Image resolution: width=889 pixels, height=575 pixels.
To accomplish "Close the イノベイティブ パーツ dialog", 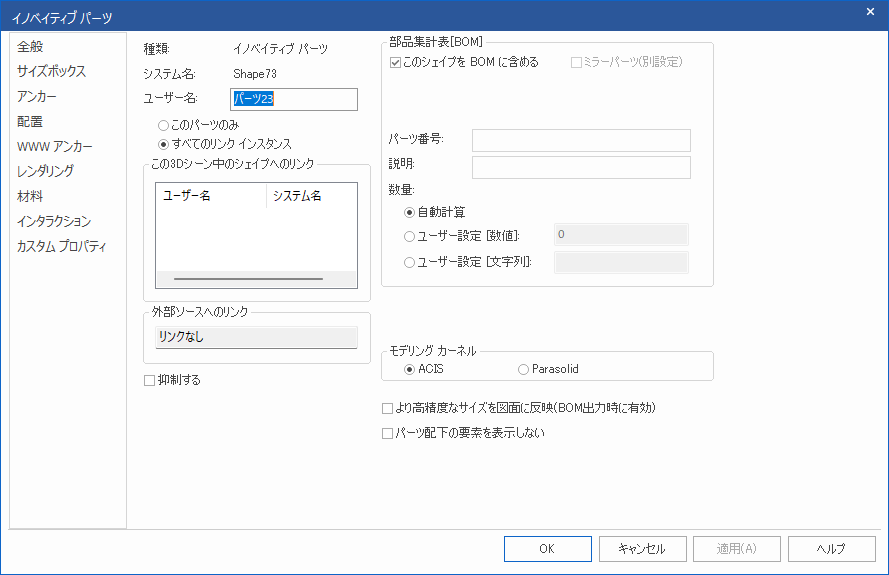I will tap(870, 12).
